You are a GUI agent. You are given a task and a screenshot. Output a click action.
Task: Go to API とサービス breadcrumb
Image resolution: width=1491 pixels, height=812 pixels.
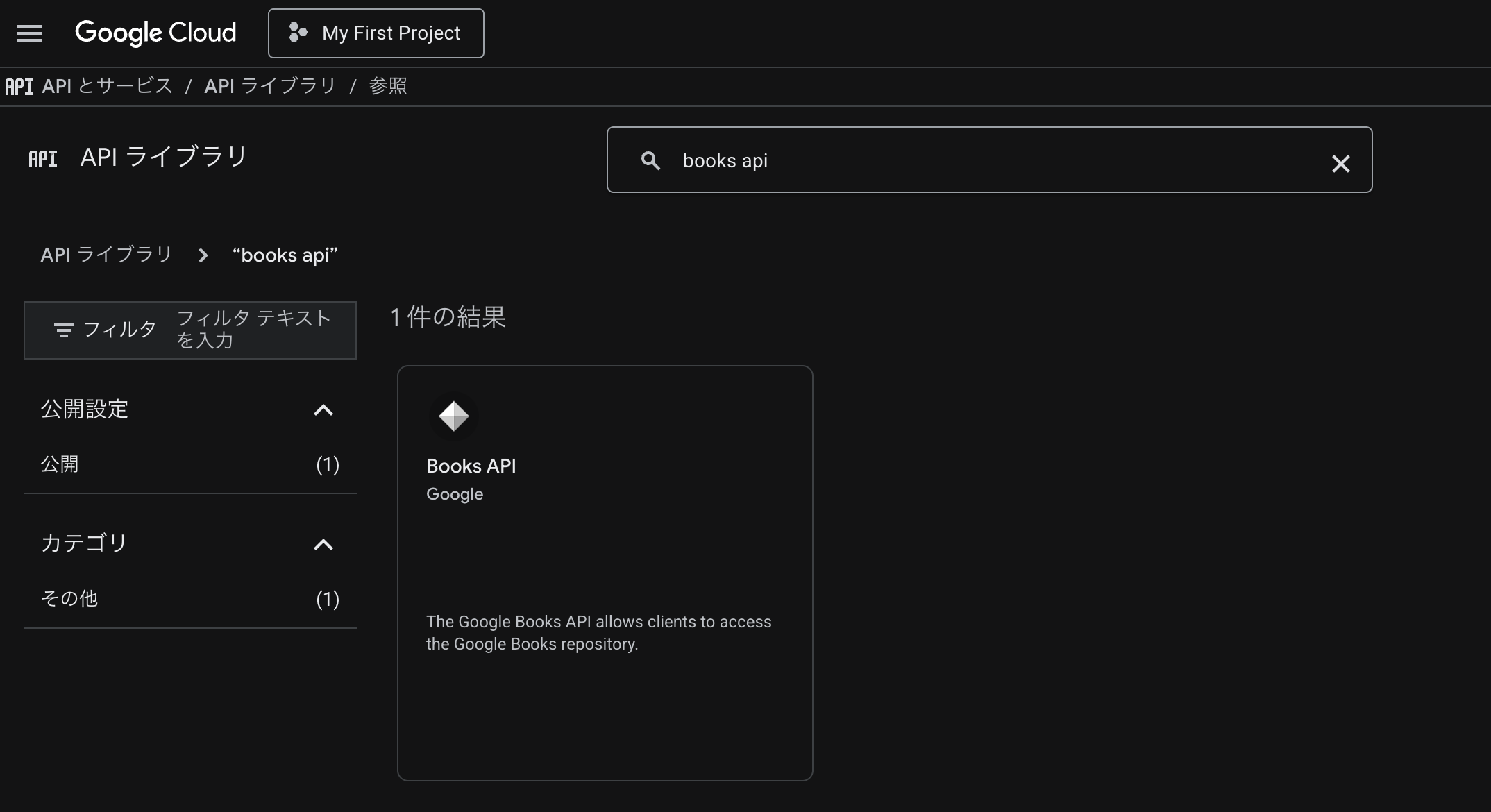coord(107,86)
